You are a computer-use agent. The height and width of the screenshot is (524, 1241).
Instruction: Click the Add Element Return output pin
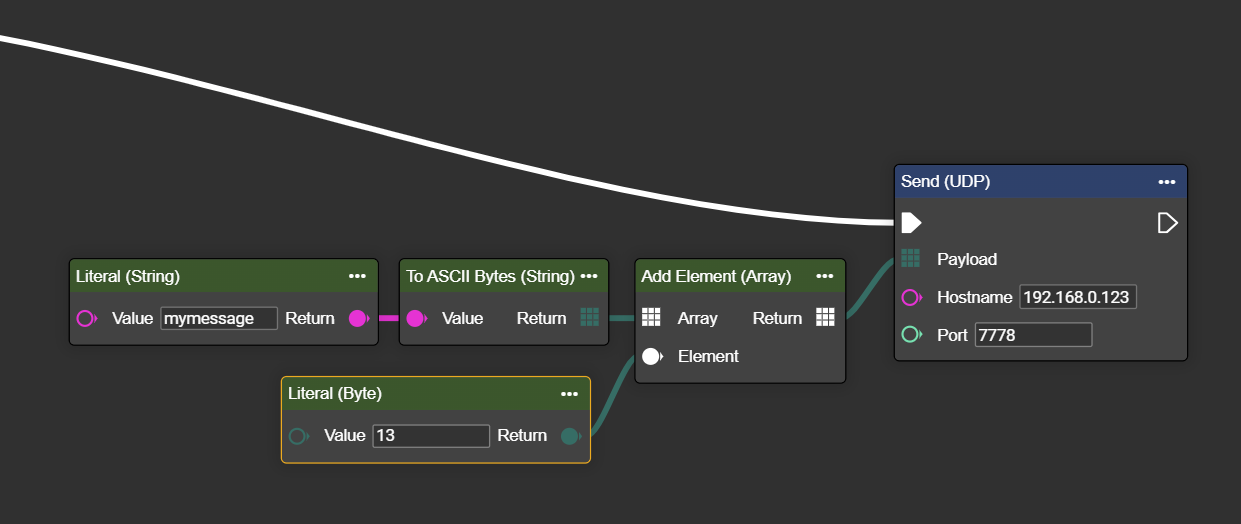825,318
